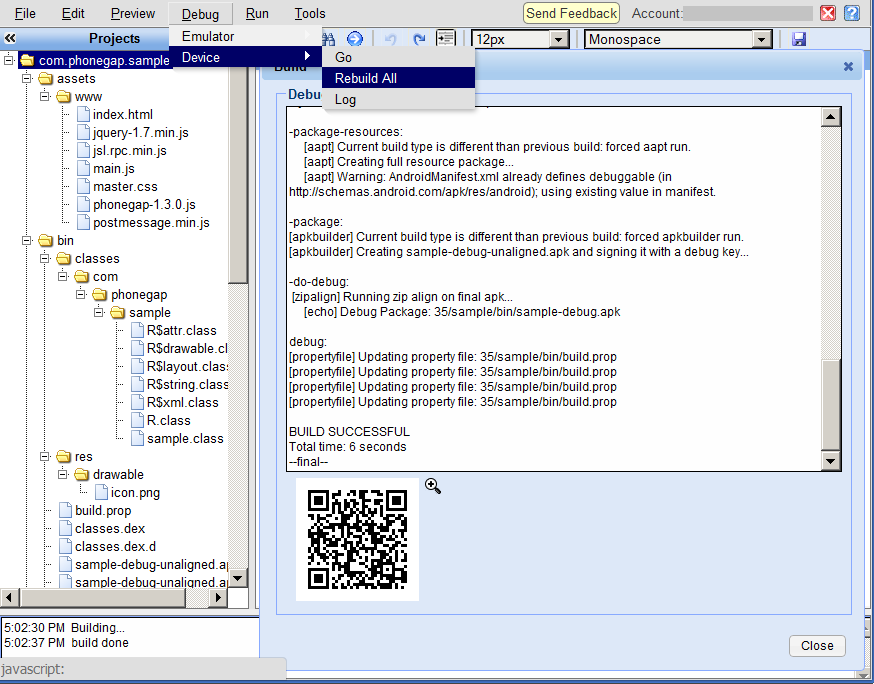
Task: Click the project tree horizontal scroll right arrow
Action: click(x=218, y=598)
